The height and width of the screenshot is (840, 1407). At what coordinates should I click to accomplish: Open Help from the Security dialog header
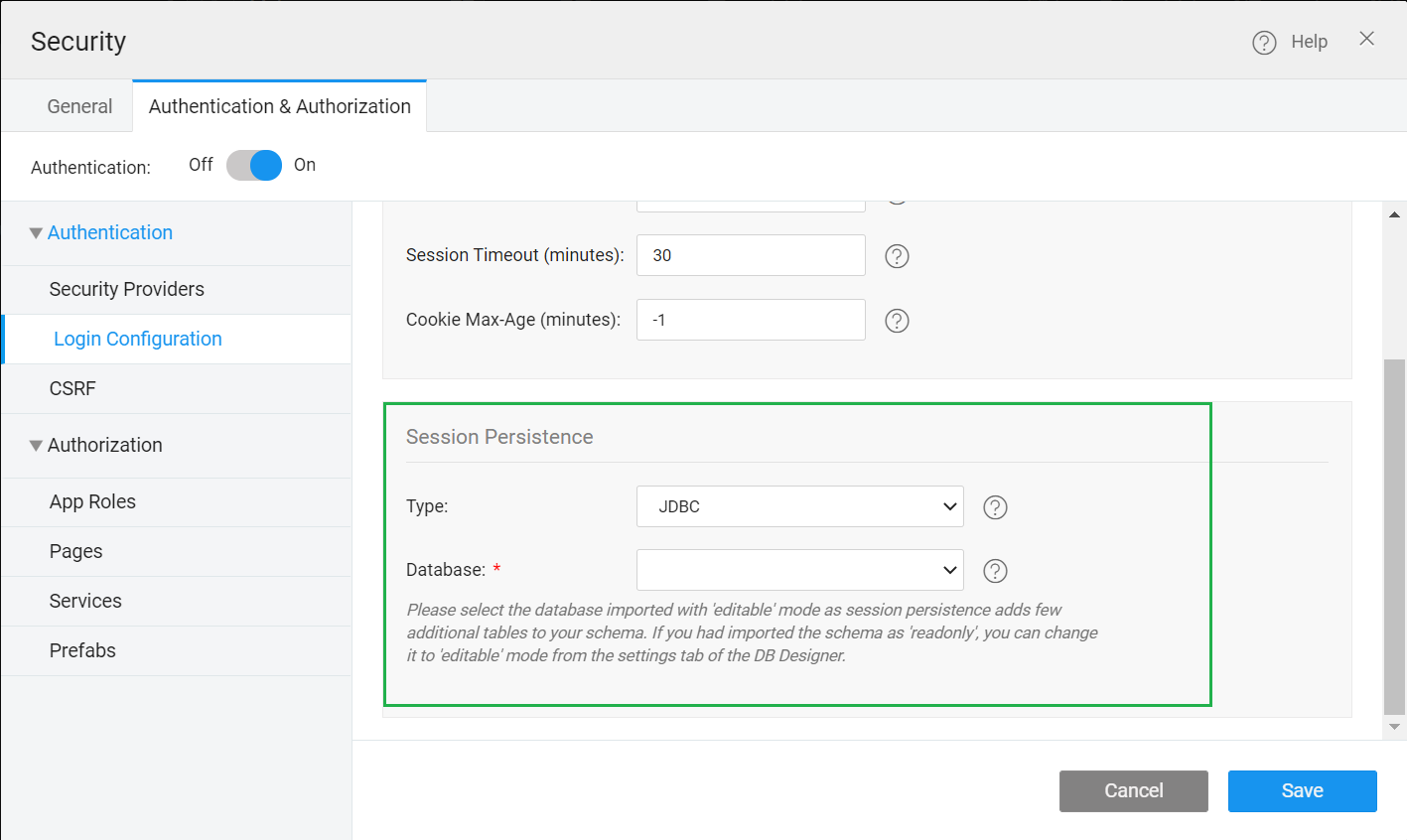(1290, 41)
